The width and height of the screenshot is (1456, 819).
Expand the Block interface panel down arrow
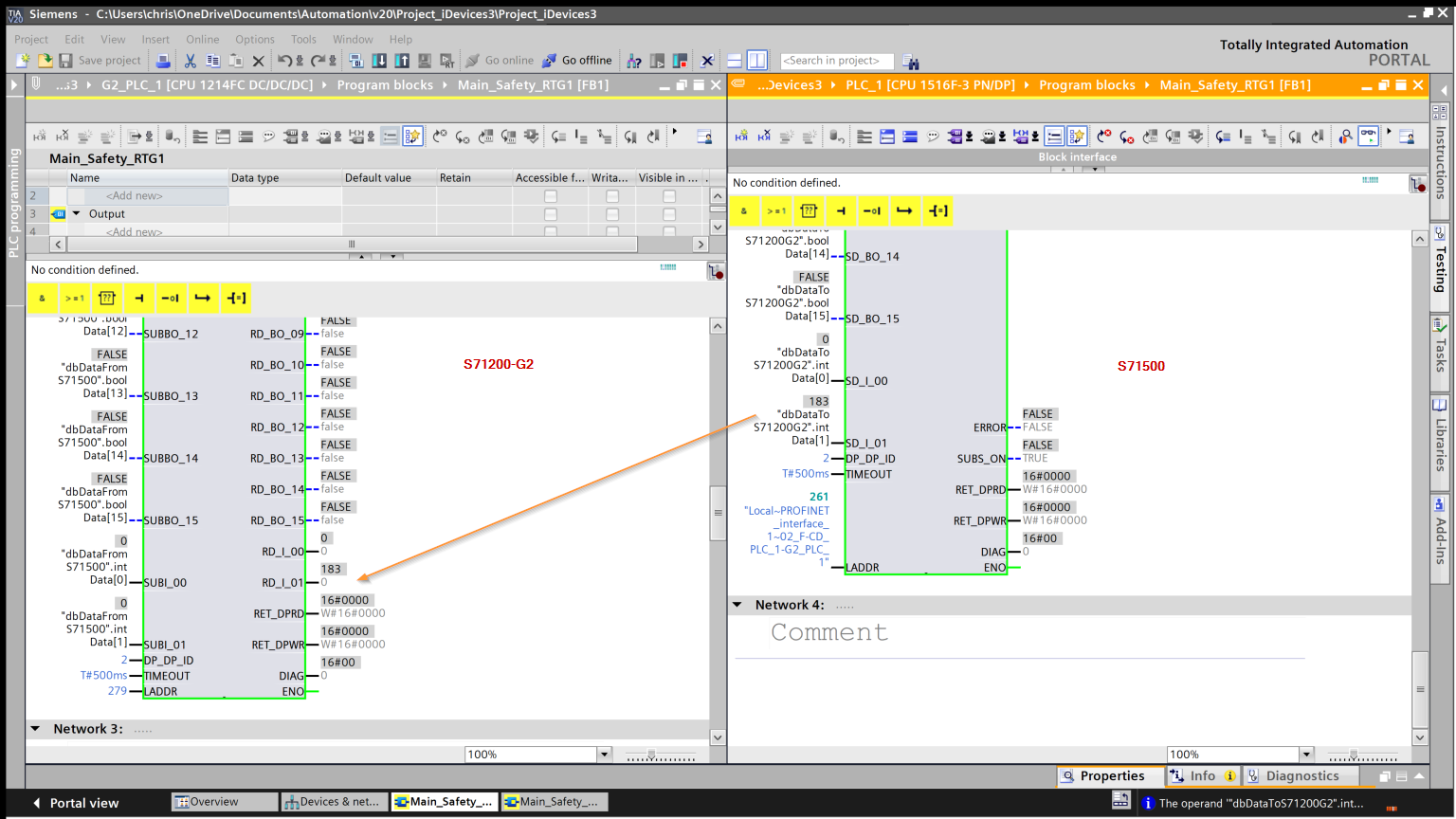point(1095,170)
